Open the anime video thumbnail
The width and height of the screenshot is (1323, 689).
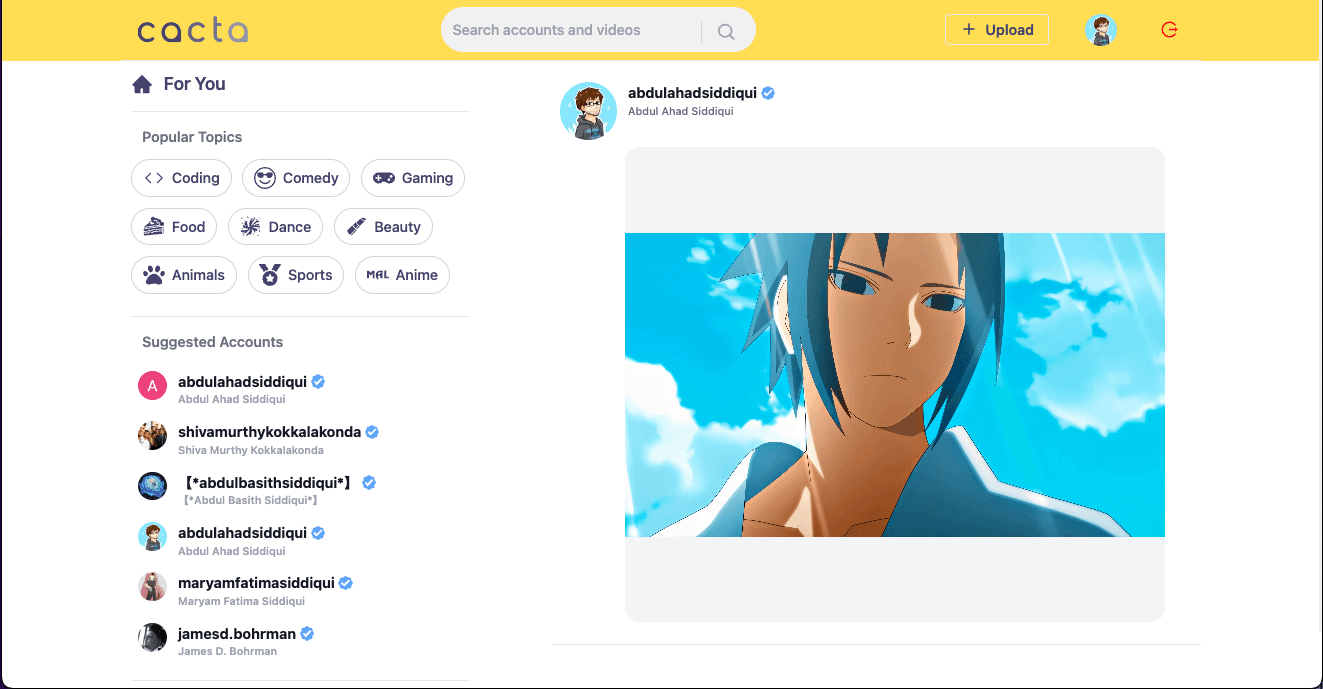[894, 385]
